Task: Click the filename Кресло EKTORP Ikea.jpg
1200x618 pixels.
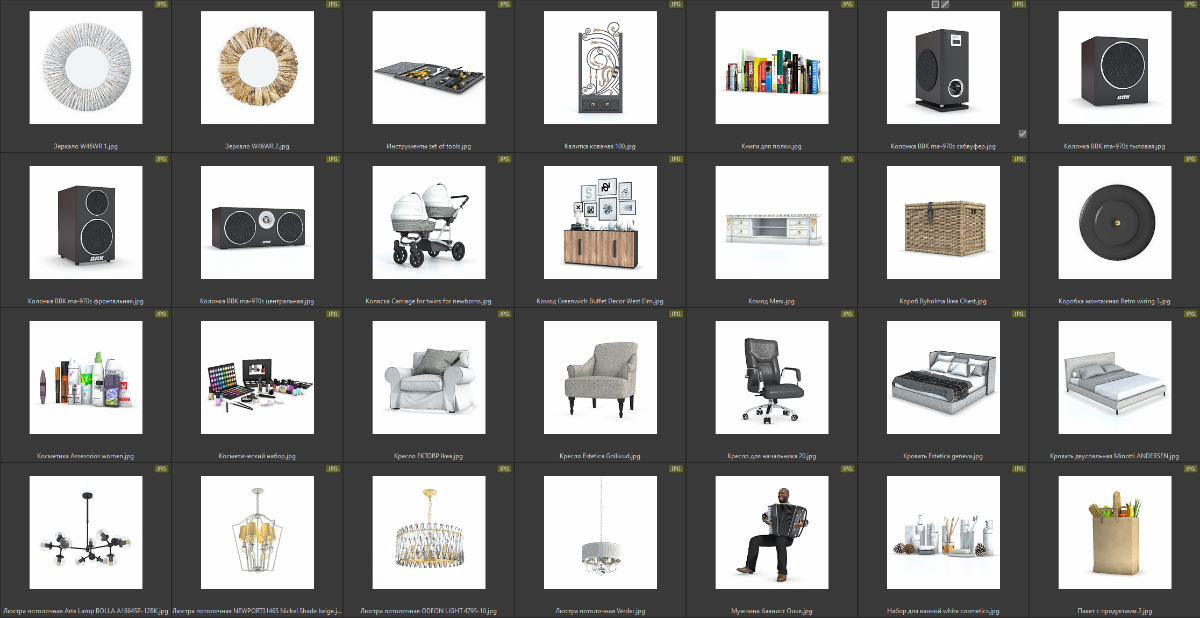Action: click(428, 456)
